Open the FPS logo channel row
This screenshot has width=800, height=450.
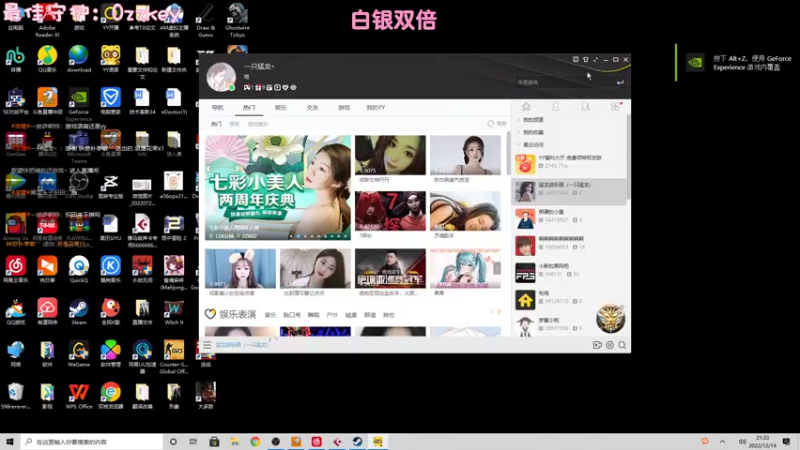[x=569, y=272]
